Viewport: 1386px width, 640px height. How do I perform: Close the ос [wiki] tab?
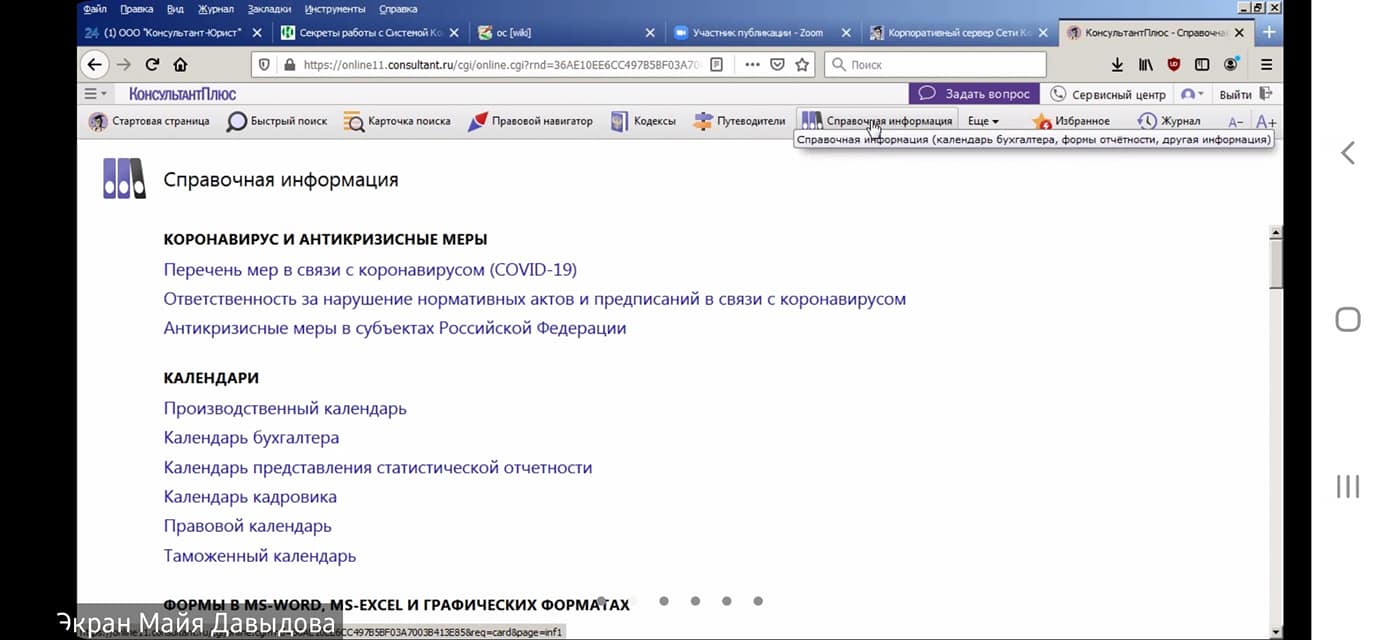[651, 33]
